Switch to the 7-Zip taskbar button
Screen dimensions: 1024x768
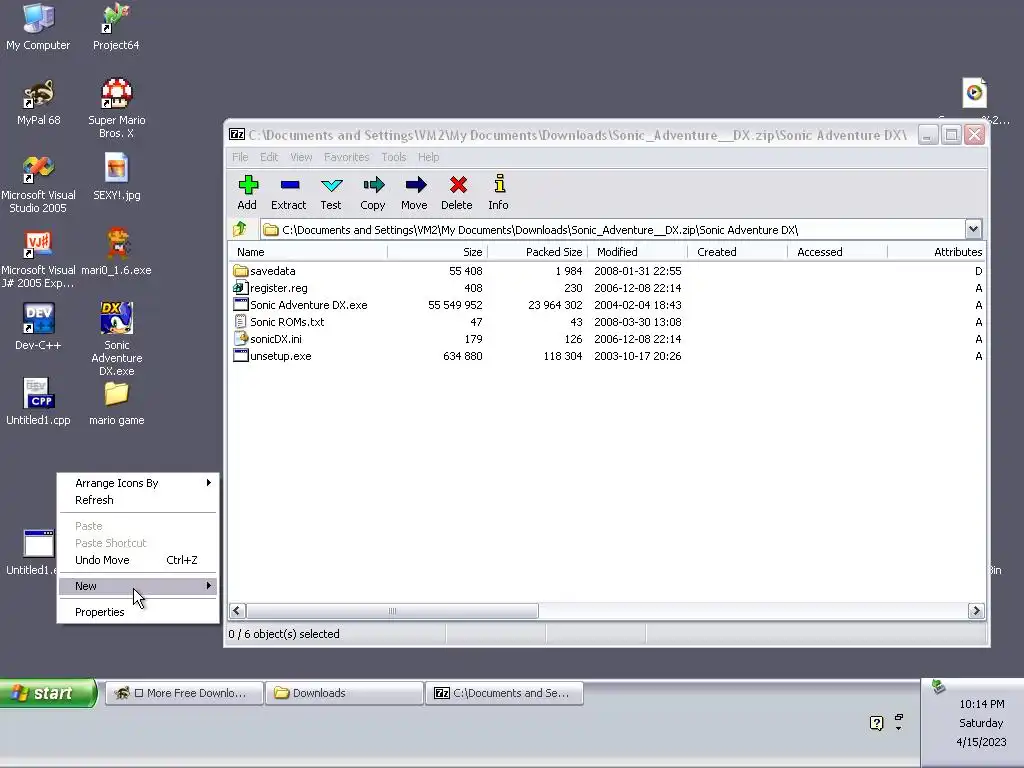[504, 693]
